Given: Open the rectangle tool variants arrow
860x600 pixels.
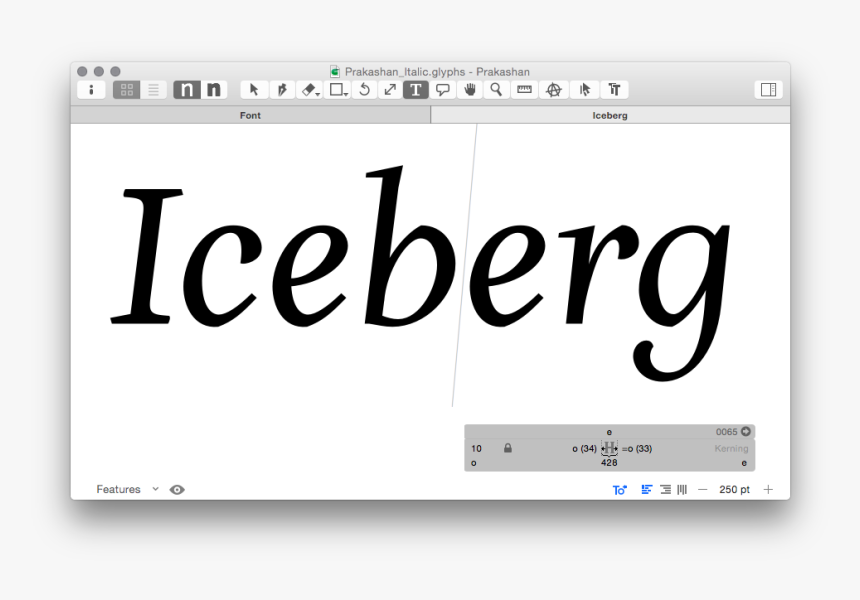Looking at the screenshot, I should [x=346, y=94].
